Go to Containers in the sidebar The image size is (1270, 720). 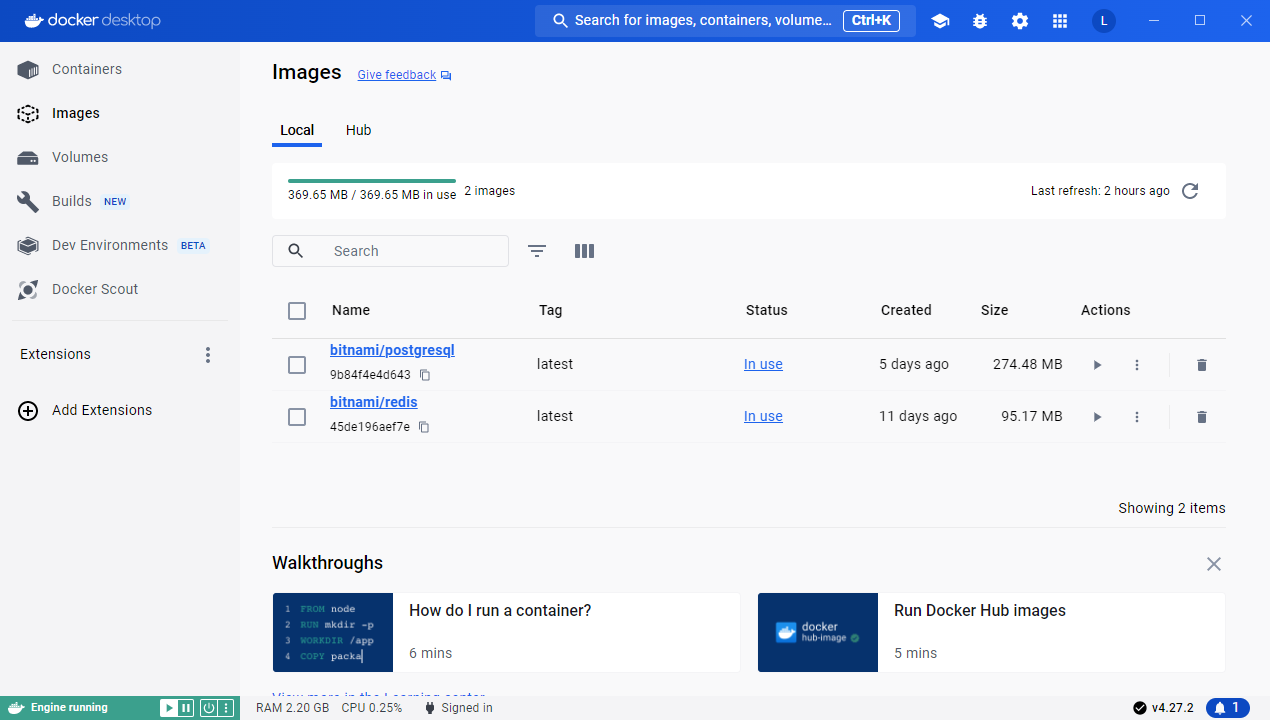[120, 69]
